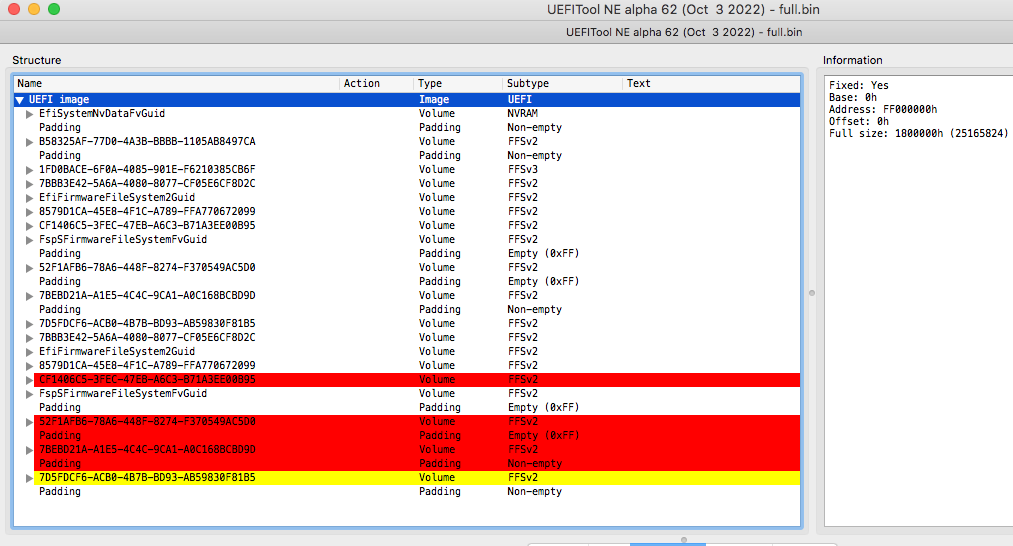This screenshot has height=546, width=1013.
Task: Expand the yellow-highlighted 7D5FDCF6 volume arrow
Action: point(29,478)
